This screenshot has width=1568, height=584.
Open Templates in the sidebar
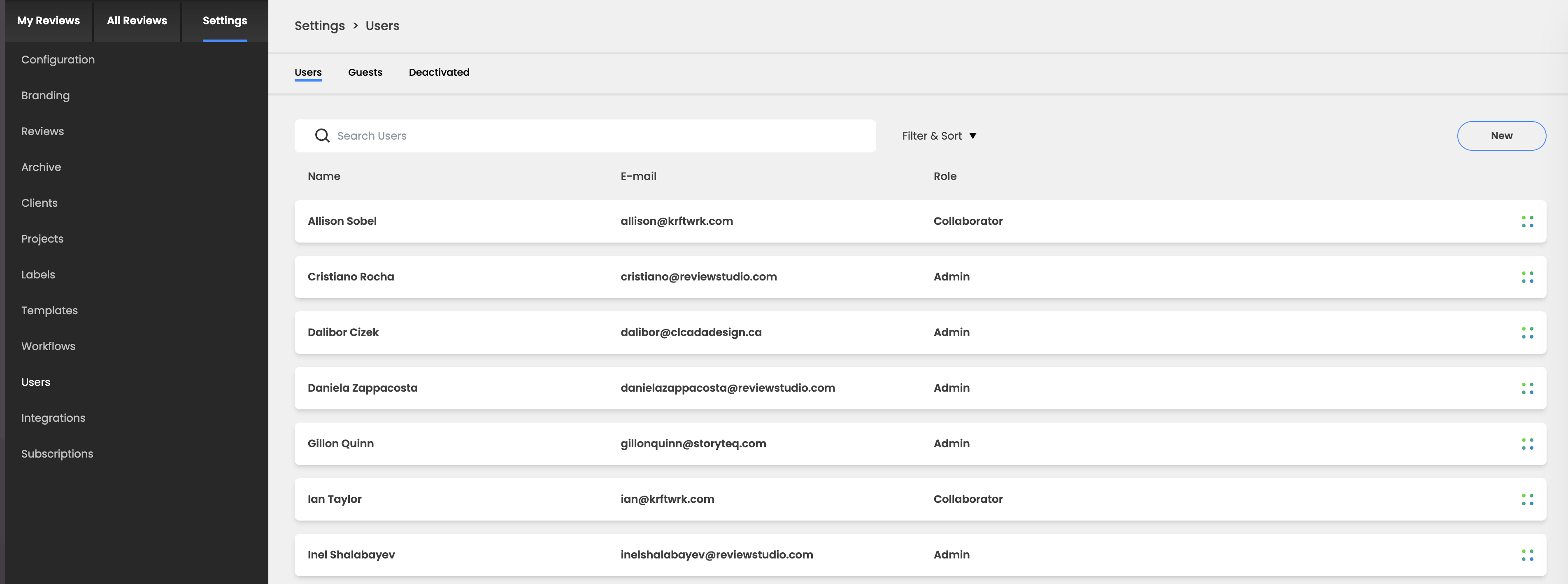pyautogui.click(x=49, y=311)
